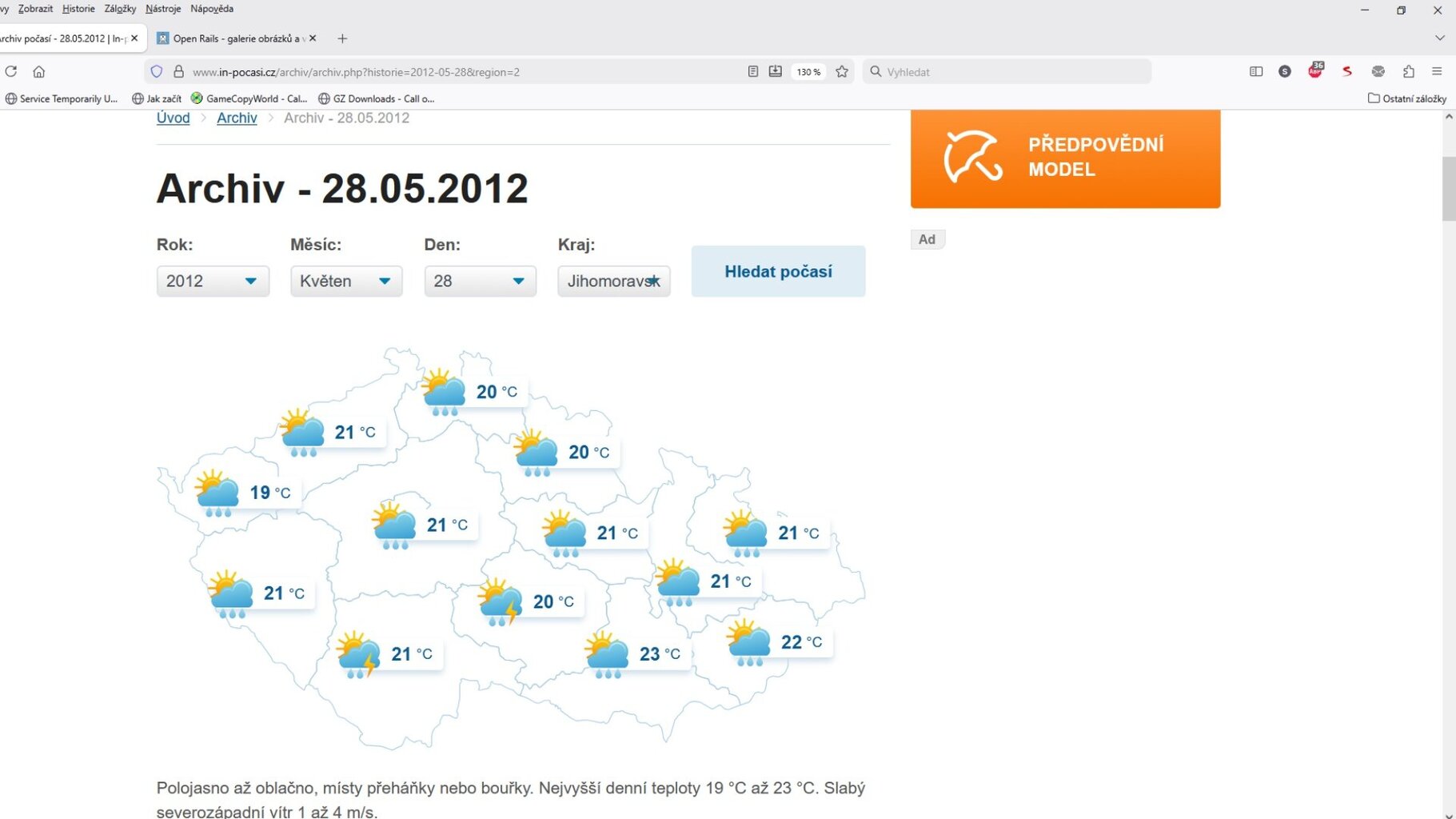Click the save page download icon in address bar
Screen dimensions: 1456x819
[x=775, y=71]
